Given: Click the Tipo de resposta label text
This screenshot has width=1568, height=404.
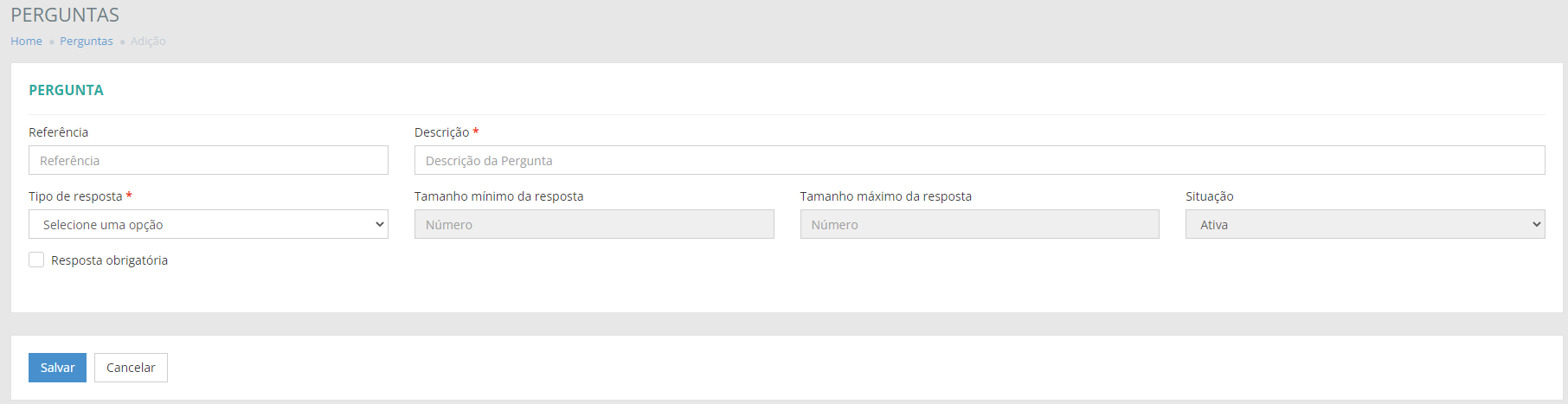Looking at the screenshot, I should (75, 196).
